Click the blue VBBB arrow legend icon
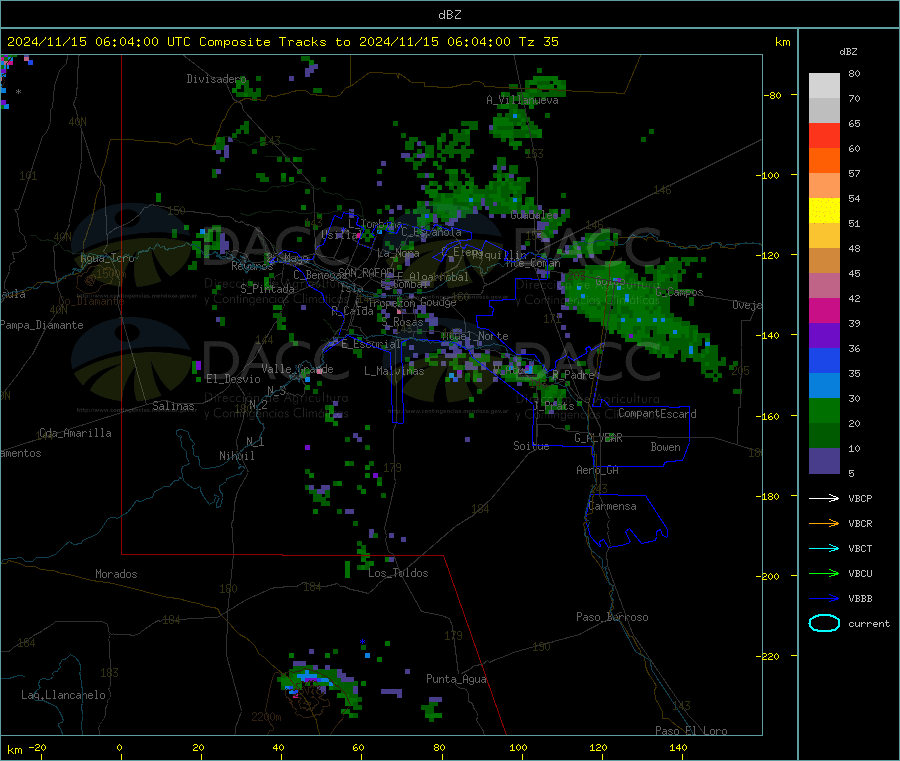Viewport: 900px width, 761px height. [x=824, y=599]
